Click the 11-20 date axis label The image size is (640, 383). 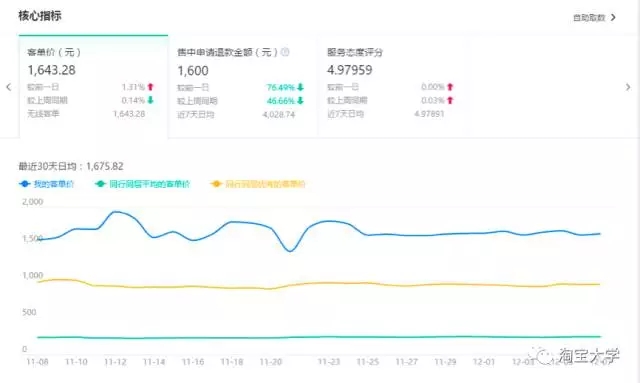[271, 362]
